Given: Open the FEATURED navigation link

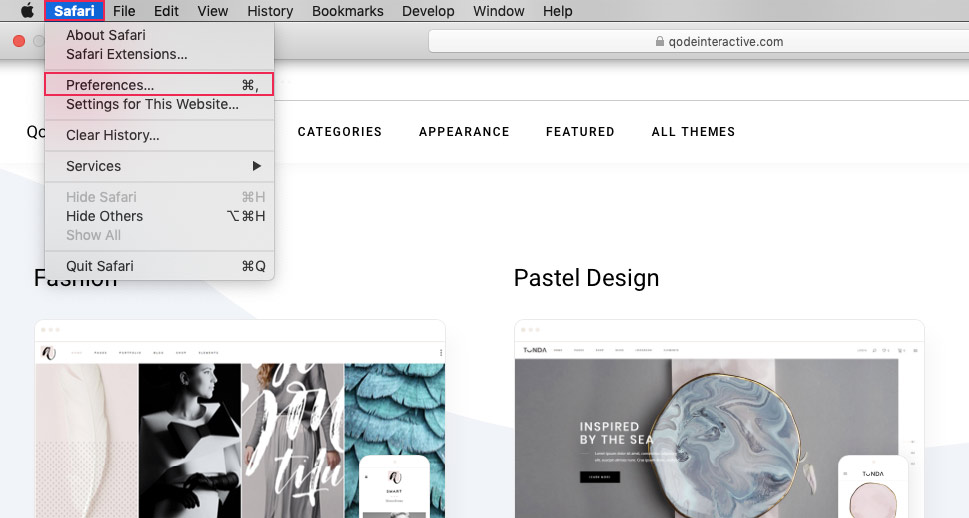Looking at the screenshot, I should coord(580,132).
